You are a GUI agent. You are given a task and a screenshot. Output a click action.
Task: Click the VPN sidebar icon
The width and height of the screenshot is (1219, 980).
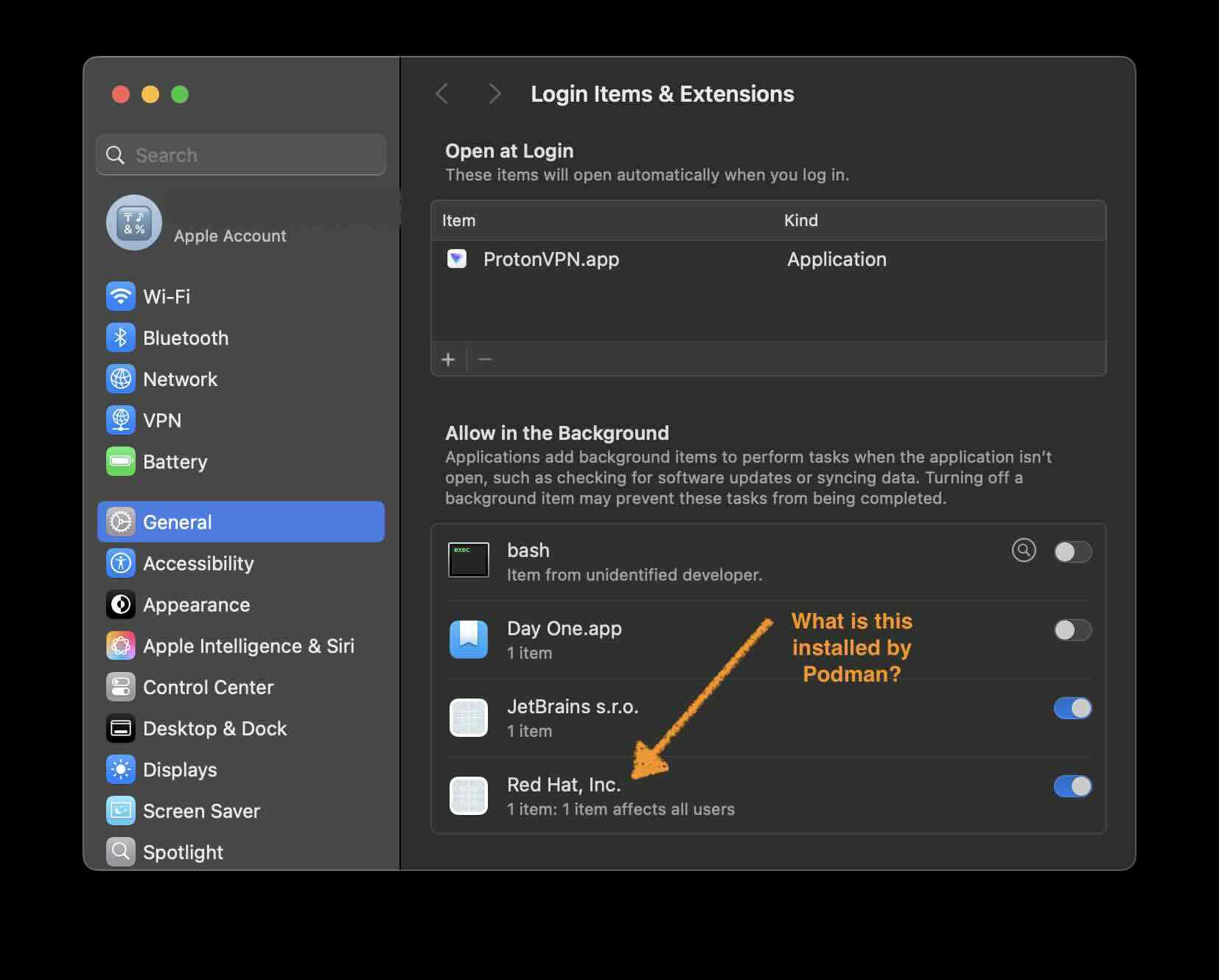(121, 420)
